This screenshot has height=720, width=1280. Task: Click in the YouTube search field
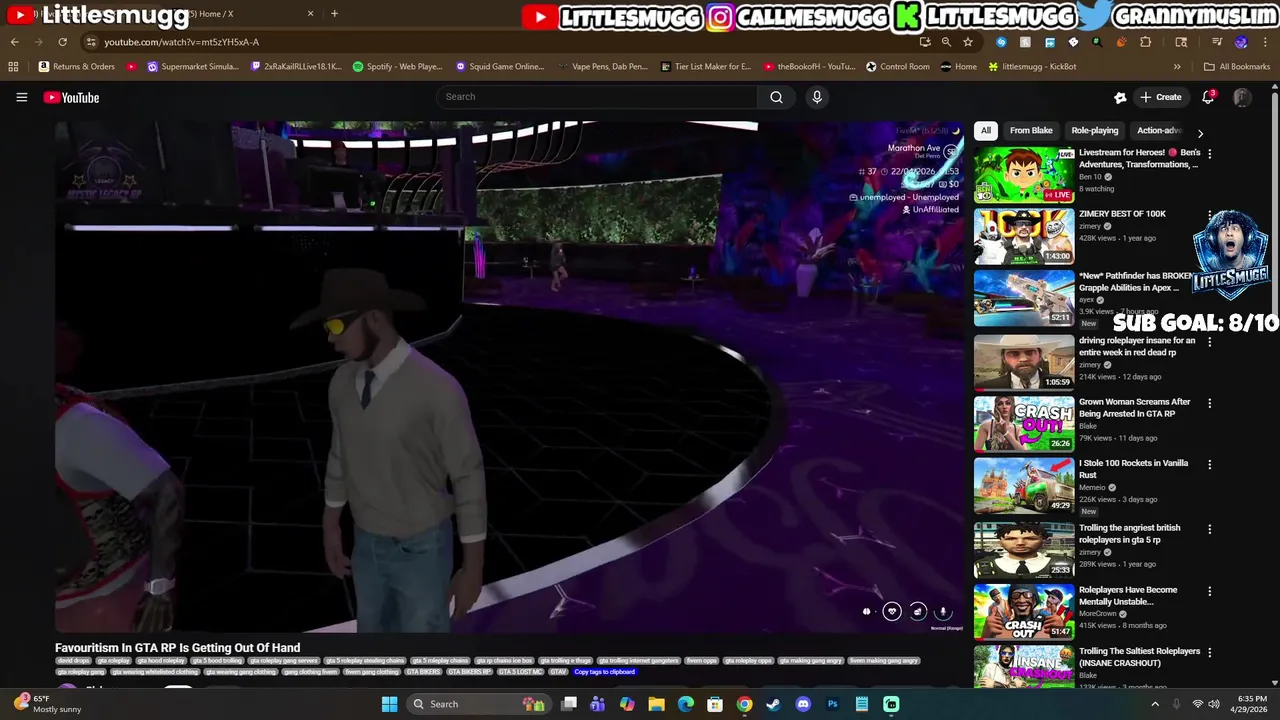[x=597, y=97]
